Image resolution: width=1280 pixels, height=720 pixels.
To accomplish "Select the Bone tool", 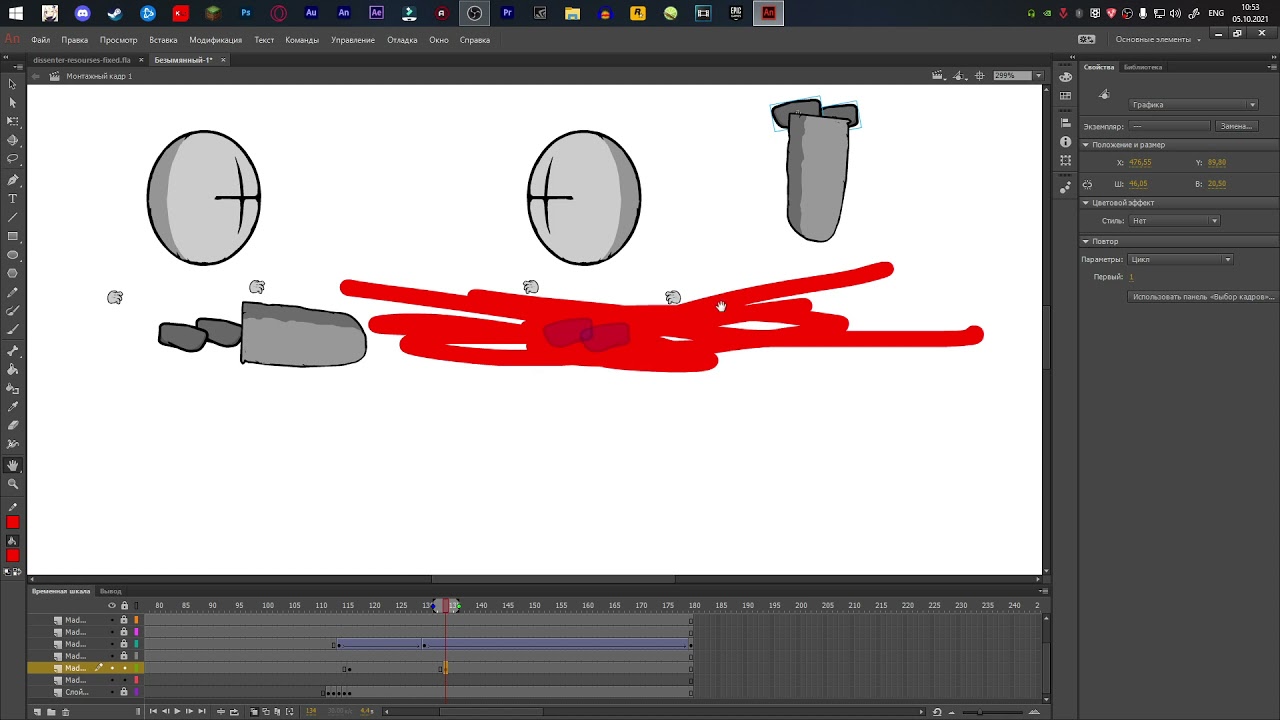I will (x=13, y=351).
